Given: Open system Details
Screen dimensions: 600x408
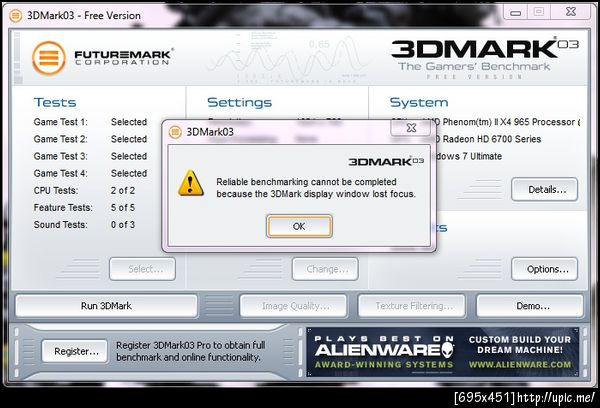Looking at the screenshot, I should (x=545, y=189).
